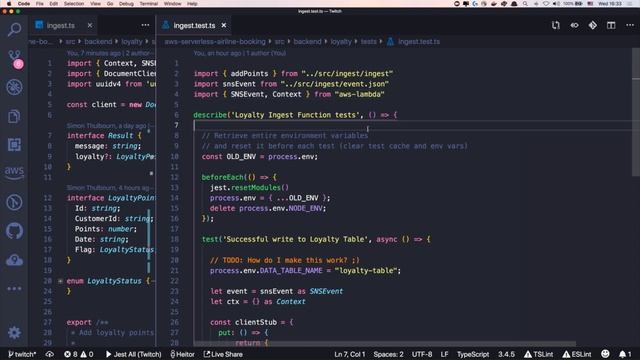This screenshot has height=360, width=640.
Task: Click the 'jest.resetModules()' code line
Action: (249, 187)
